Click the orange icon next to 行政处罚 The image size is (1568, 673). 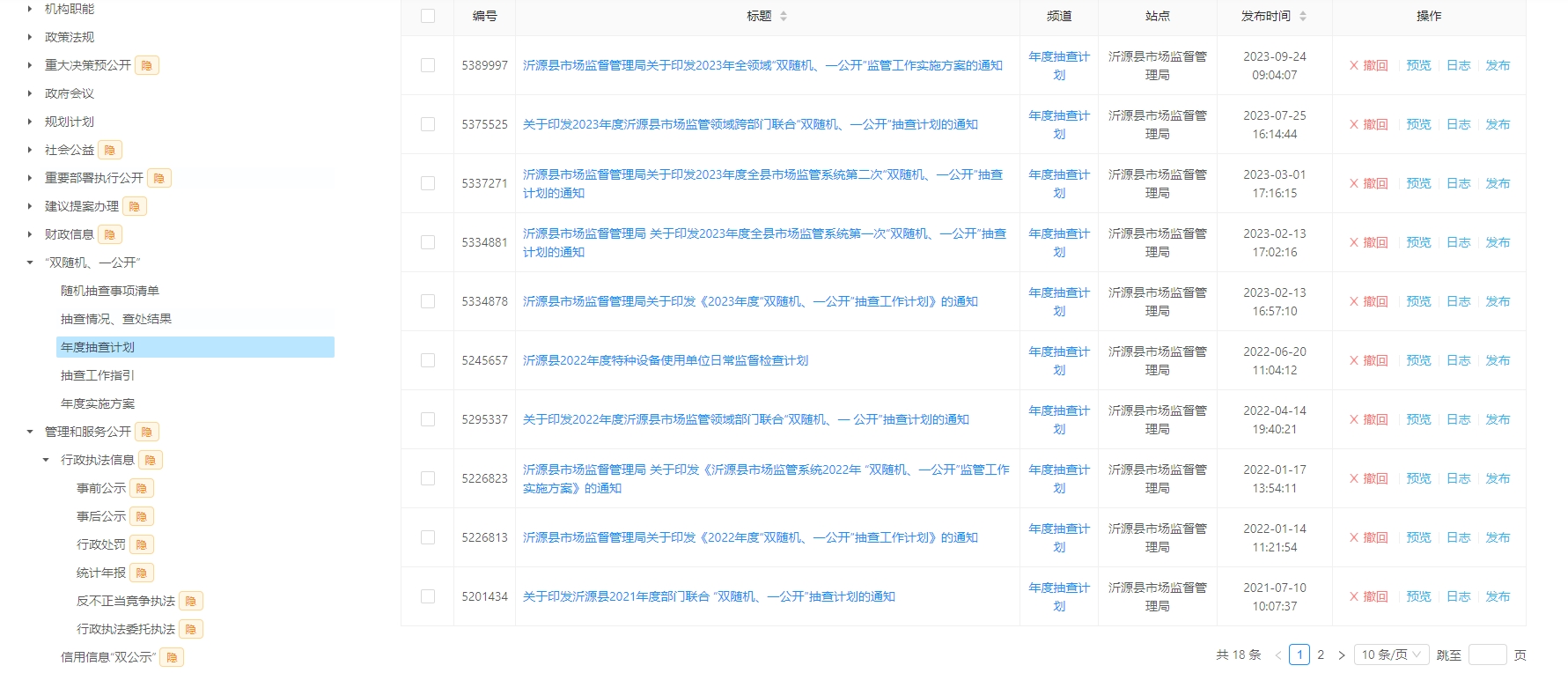click(x=142, y=544)
